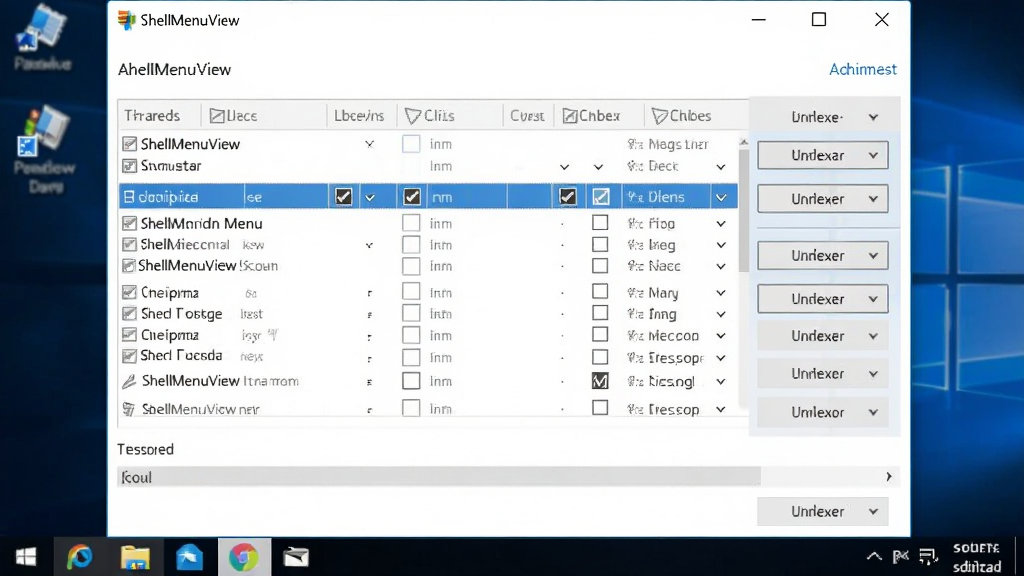Click the 'Tessored' label
The height and width of the screenshot is (576, 1024).
(146, 449)
